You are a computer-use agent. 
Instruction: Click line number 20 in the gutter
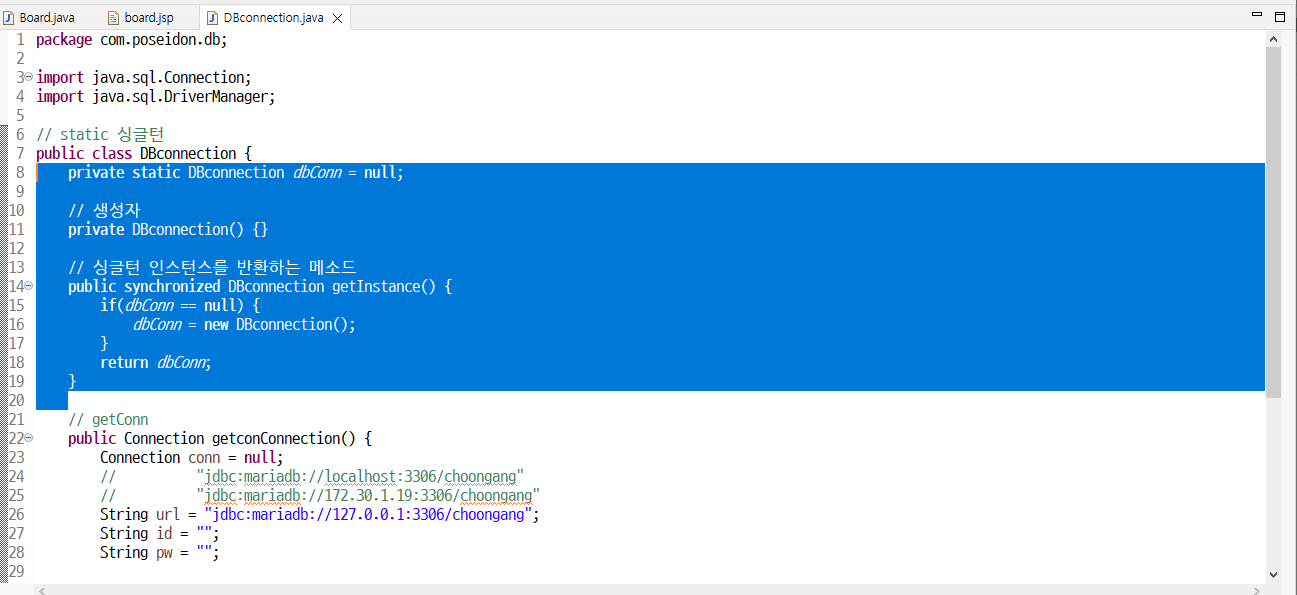point(16,401)
